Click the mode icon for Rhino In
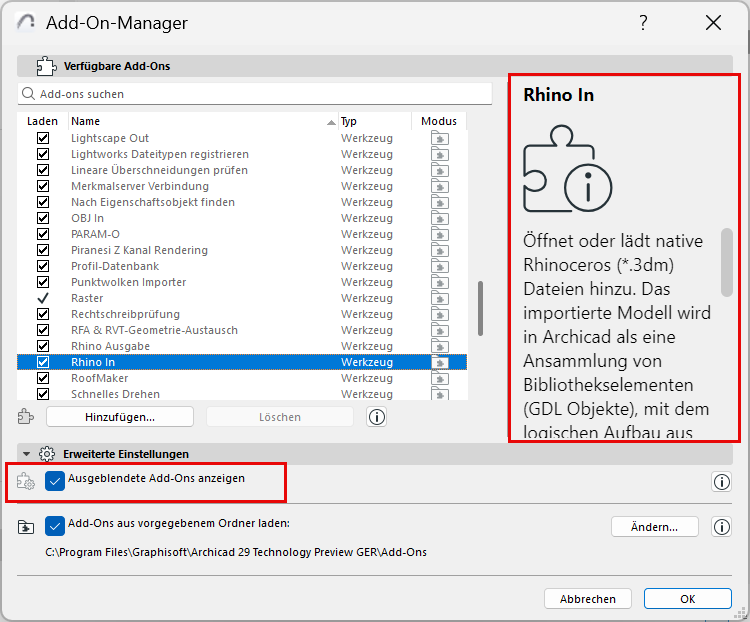Image resolution: width=750 pixels, height=622 pixels. (440, 363)
